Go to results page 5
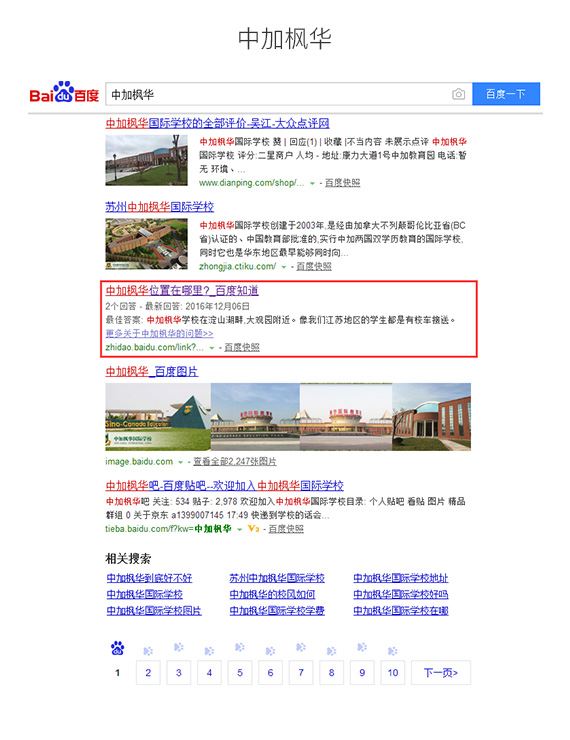The width and height of the screenshot is (570, 740). pos(240,673)
